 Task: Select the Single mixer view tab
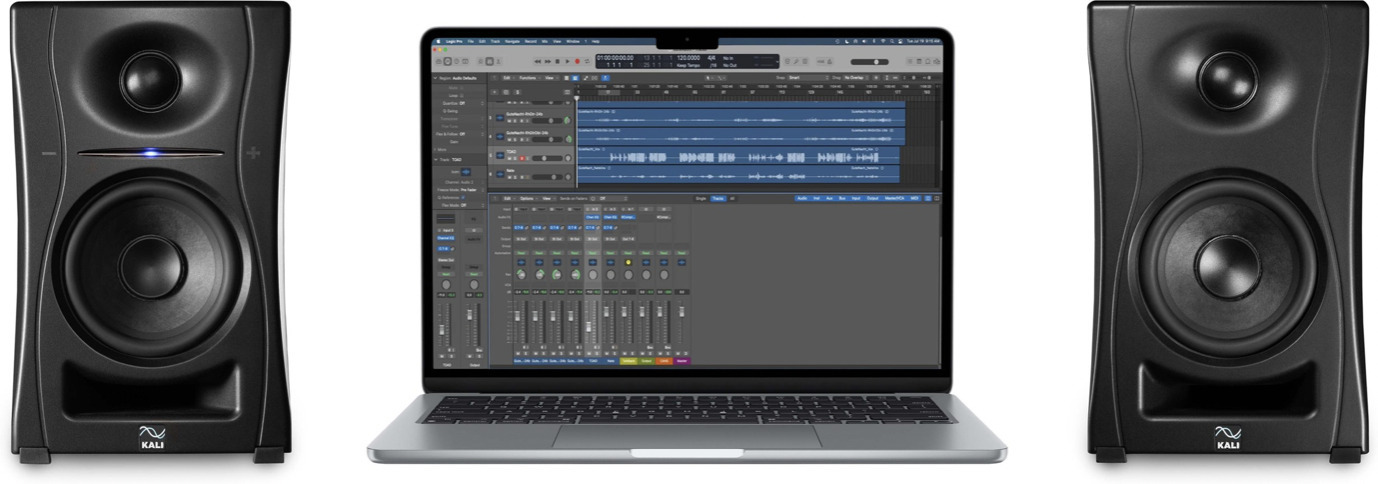700,198
